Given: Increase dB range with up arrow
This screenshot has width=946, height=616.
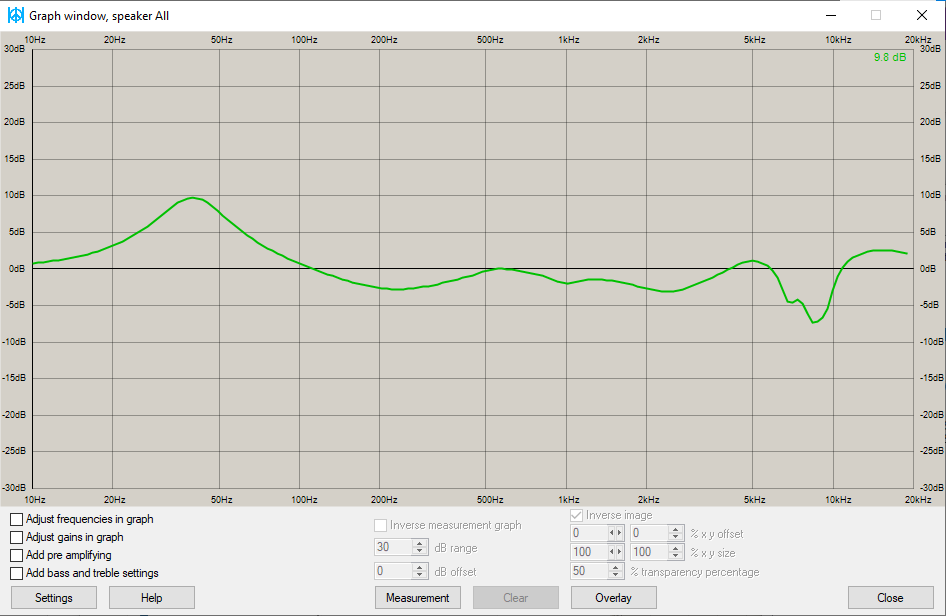Looking at the screenshot, I should click(420, 544).
